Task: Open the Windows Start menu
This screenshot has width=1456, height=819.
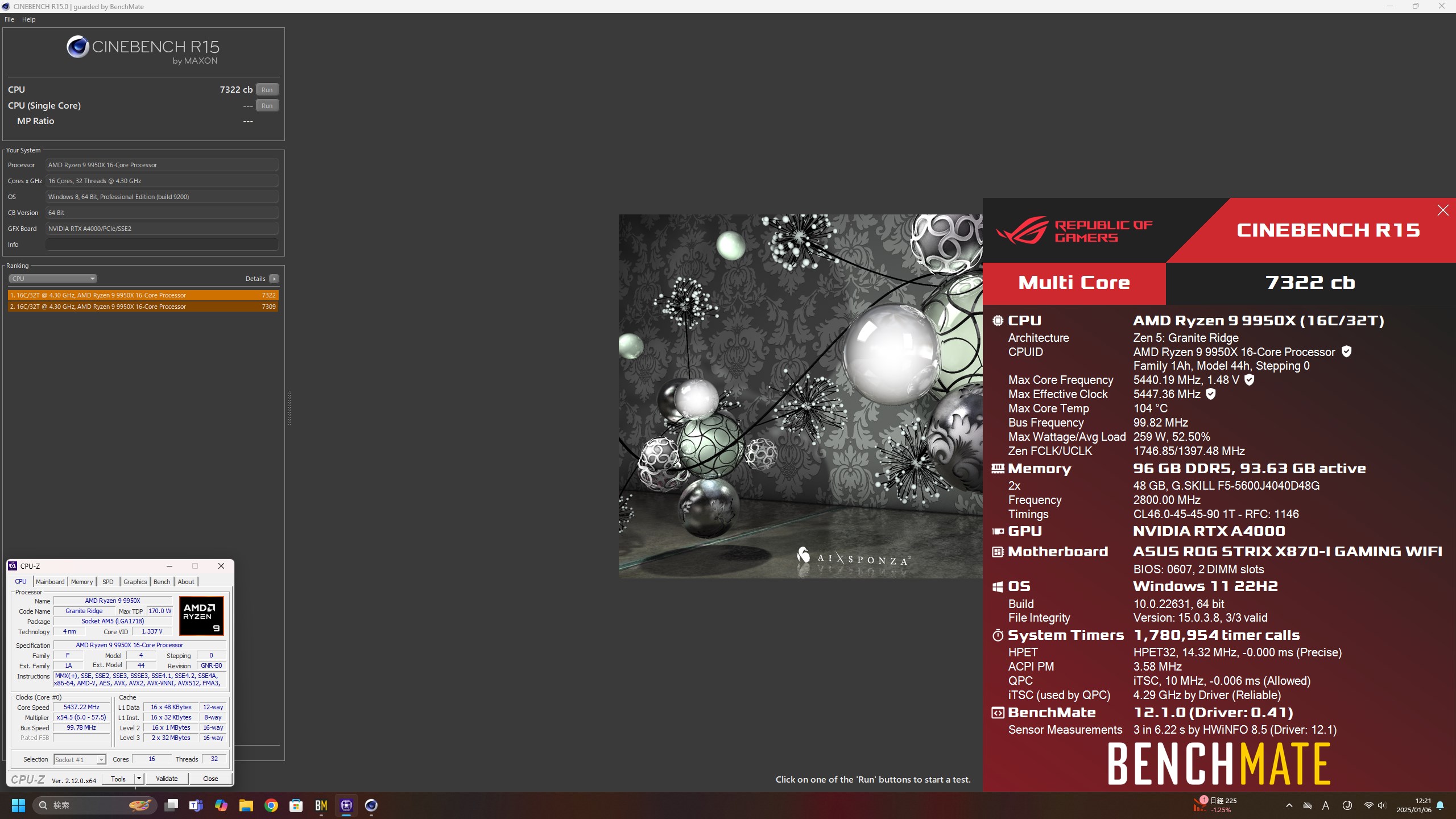Action: [19, 805]
